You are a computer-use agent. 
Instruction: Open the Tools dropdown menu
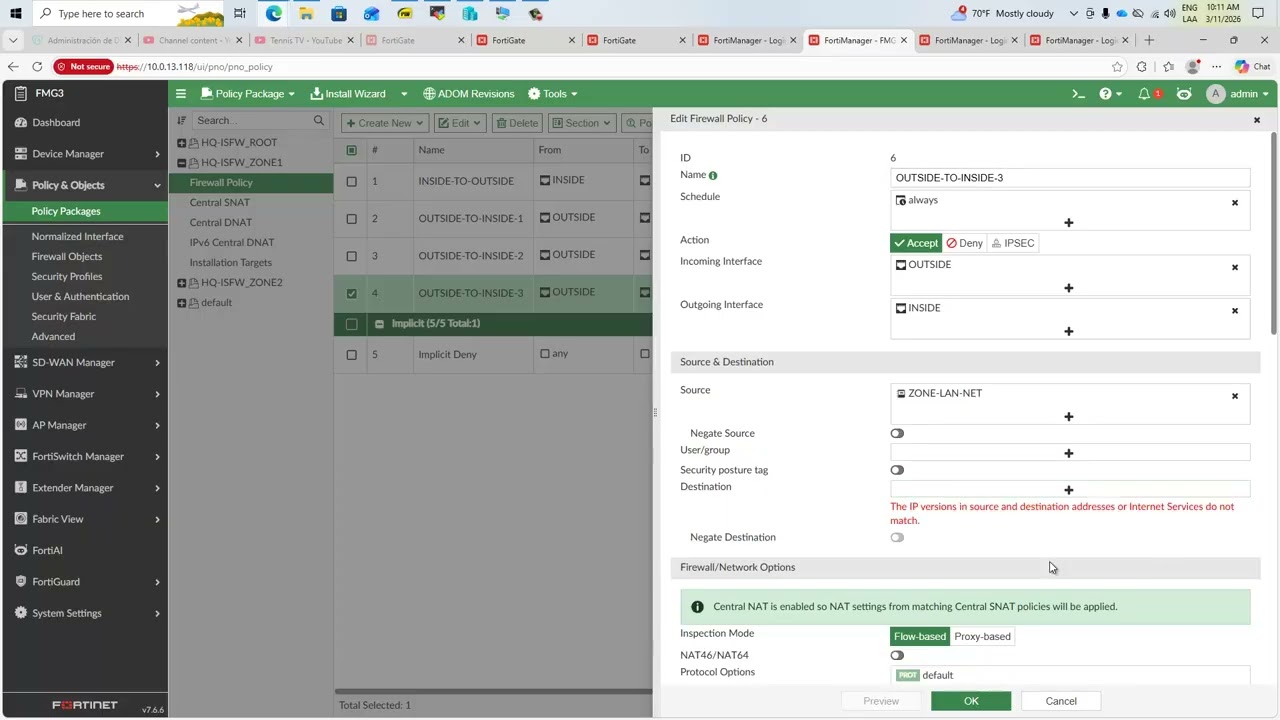point(553,94)
